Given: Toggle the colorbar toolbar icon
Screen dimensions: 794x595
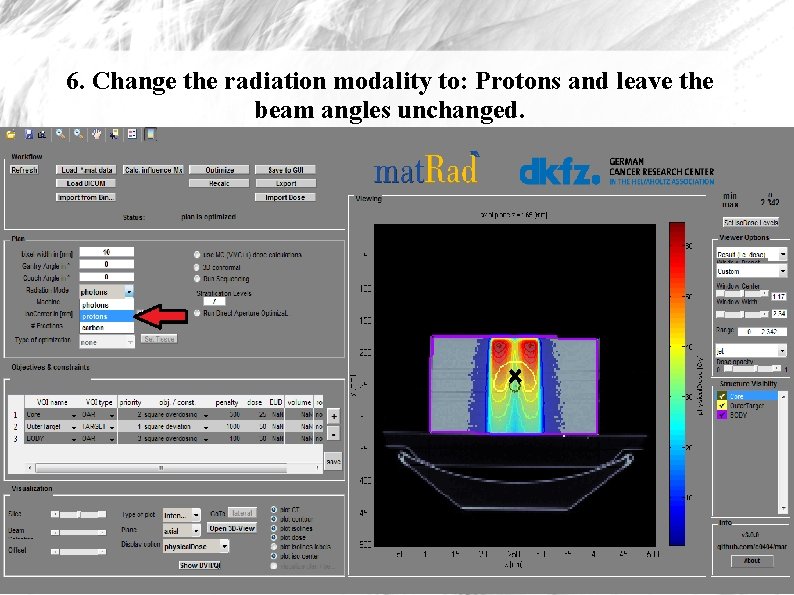Looking at the screenshot, I should point(150,134).
